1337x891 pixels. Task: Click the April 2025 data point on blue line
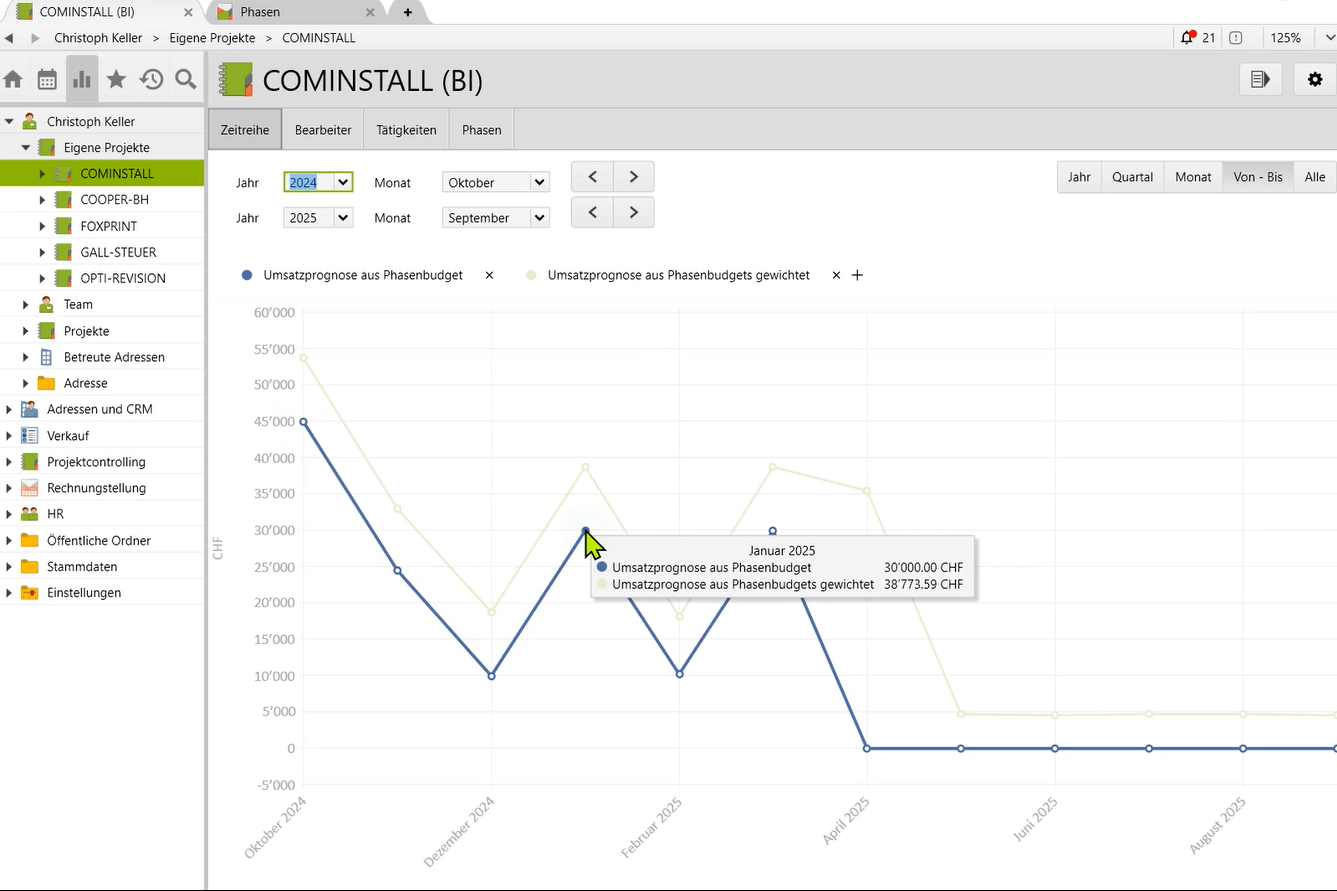(x=866, y=748)
